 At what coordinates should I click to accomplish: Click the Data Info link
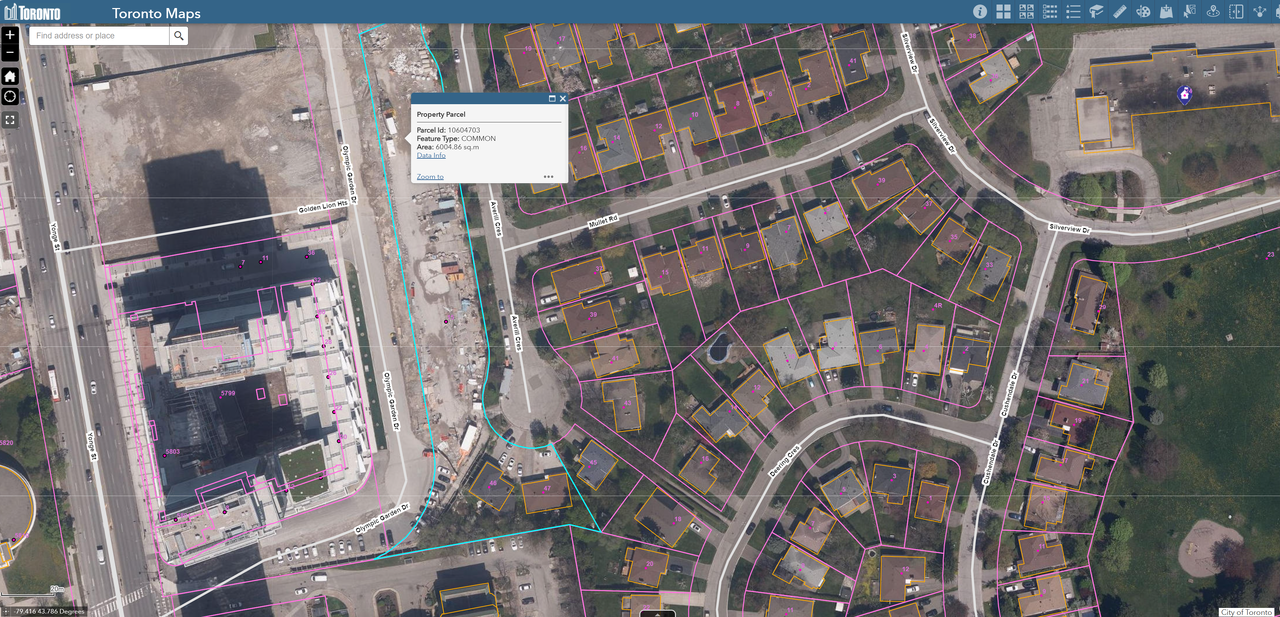pyautogui.click(x=431, y=155)
